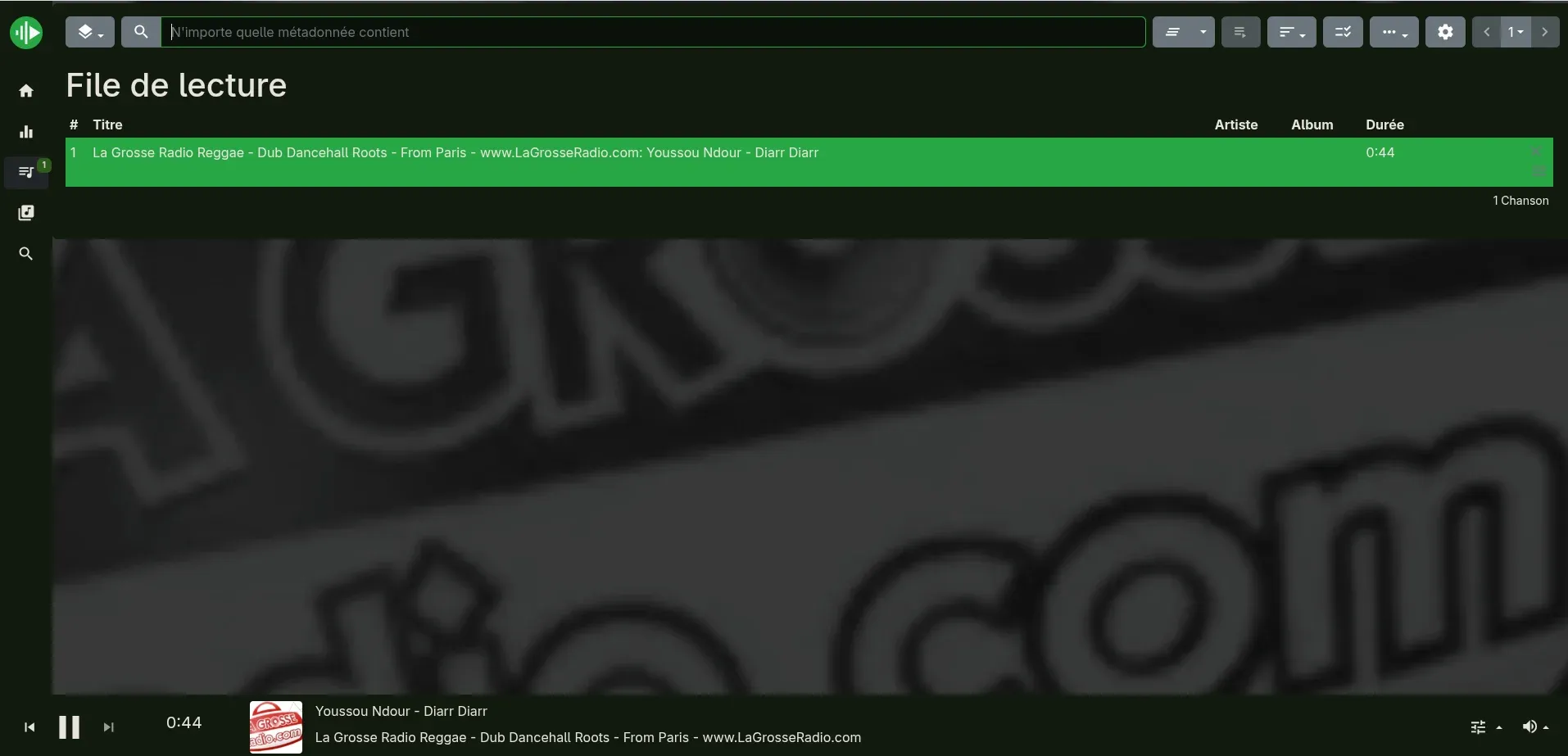Click the drag handle icon on queue row

[1539, 171]
